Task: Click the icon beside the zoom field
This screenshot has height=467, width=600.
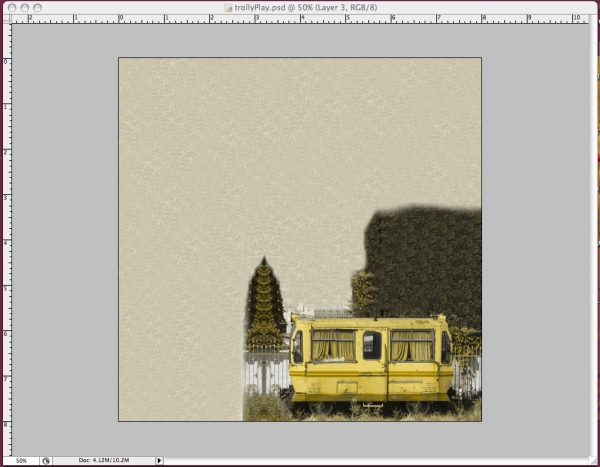Action: 46,460
